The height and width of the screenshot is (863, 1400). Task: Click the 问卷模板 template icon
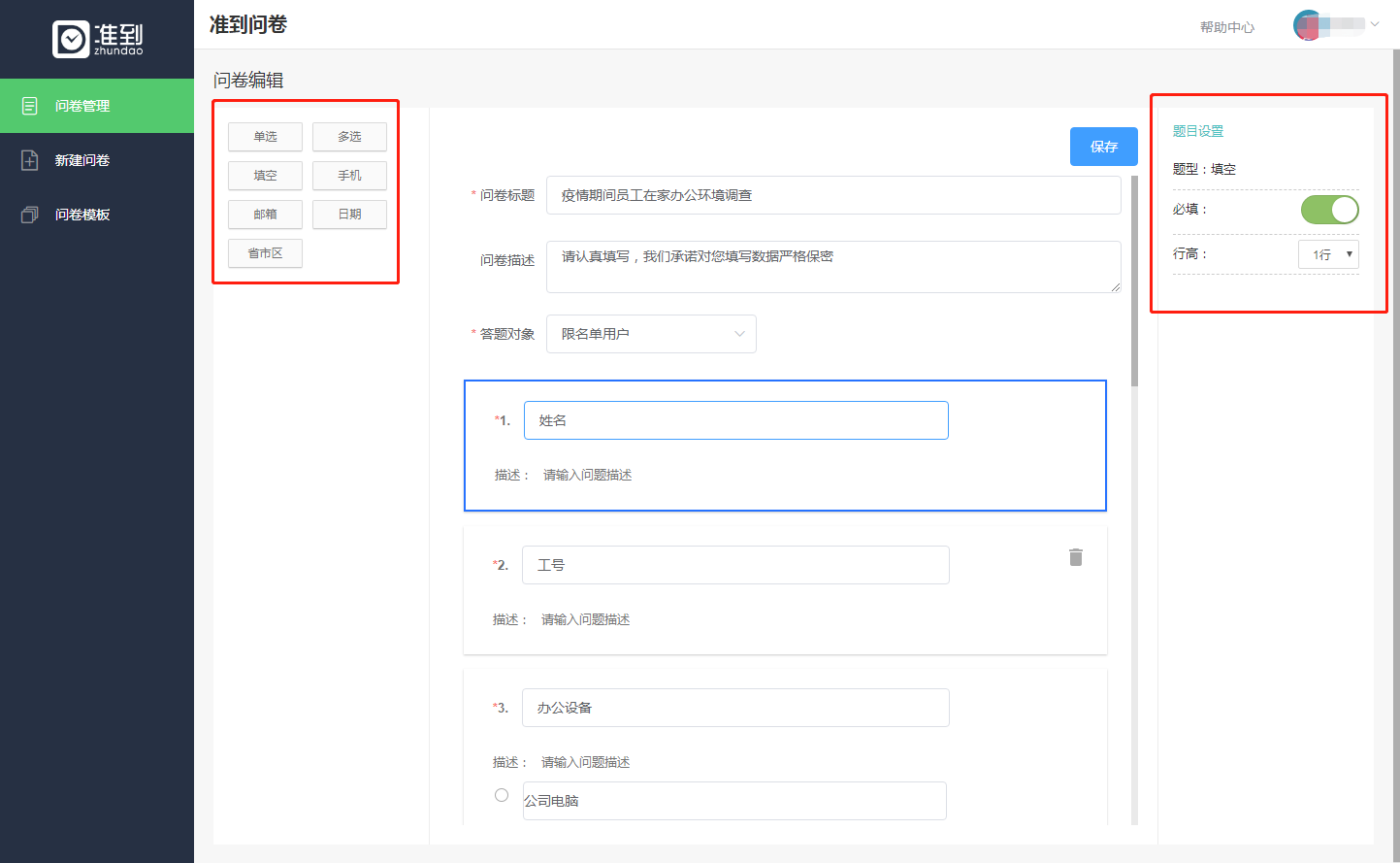(30, 215)
